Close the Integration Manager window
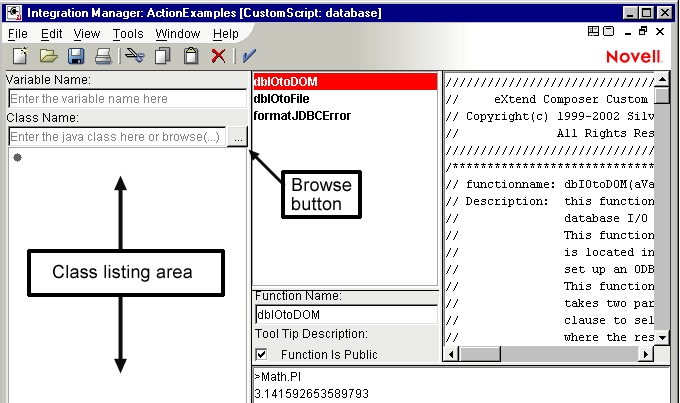Screen dimensions: 680x403 coord(664,13)
